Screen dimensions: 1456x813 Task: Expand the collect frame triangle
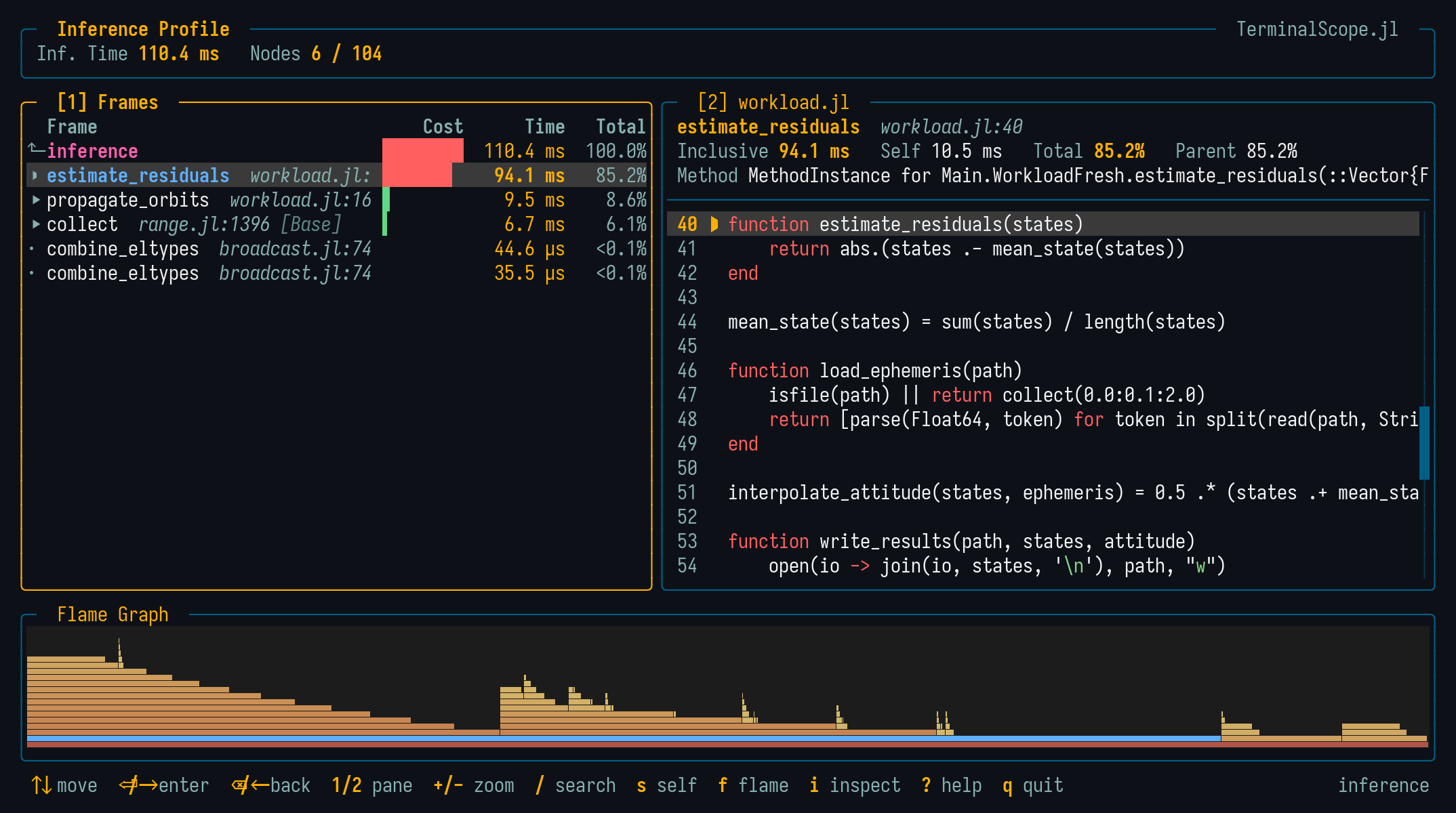36,224
